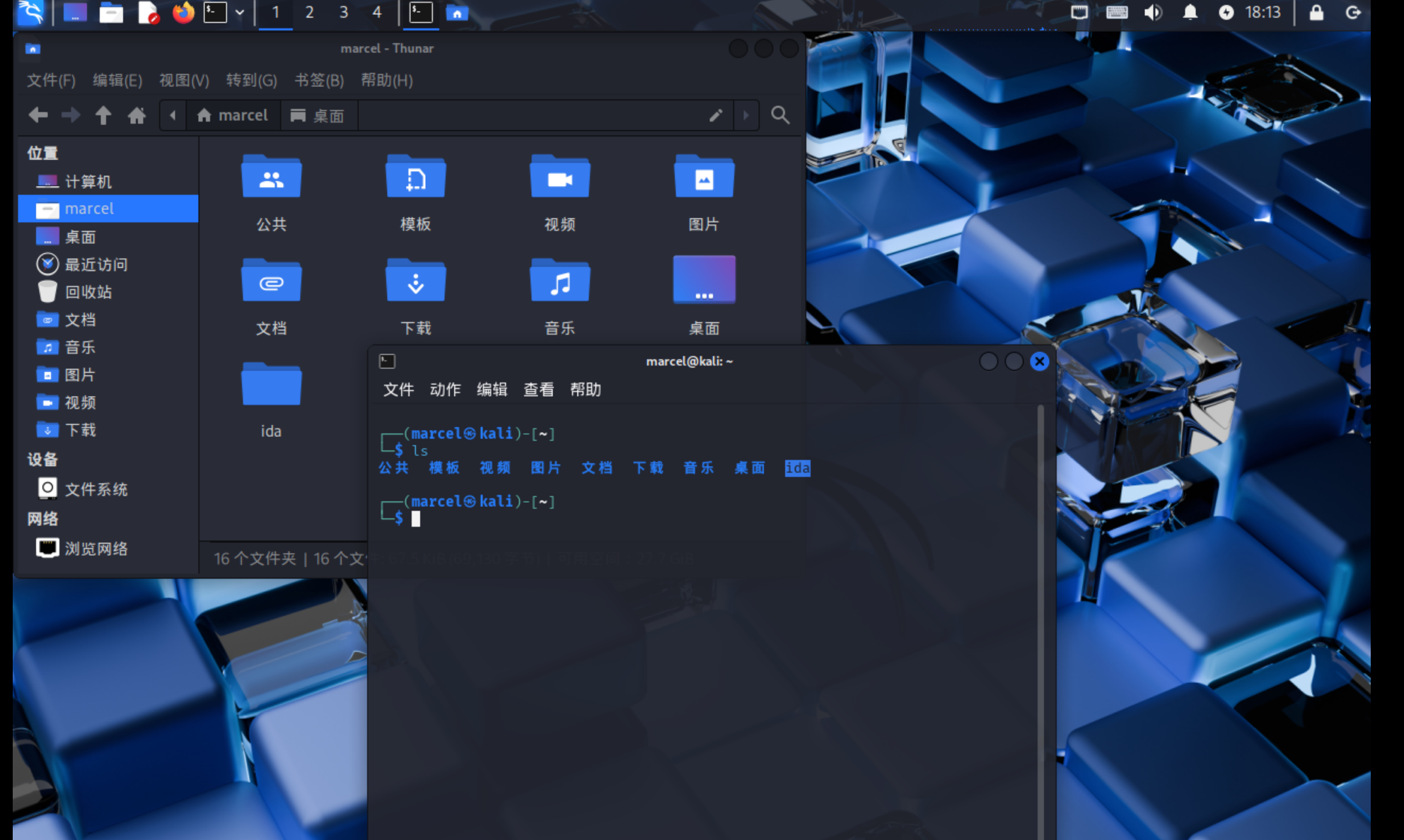
Task: Open the 视图(V) menu in Thunar
Action: pos(184,80)
